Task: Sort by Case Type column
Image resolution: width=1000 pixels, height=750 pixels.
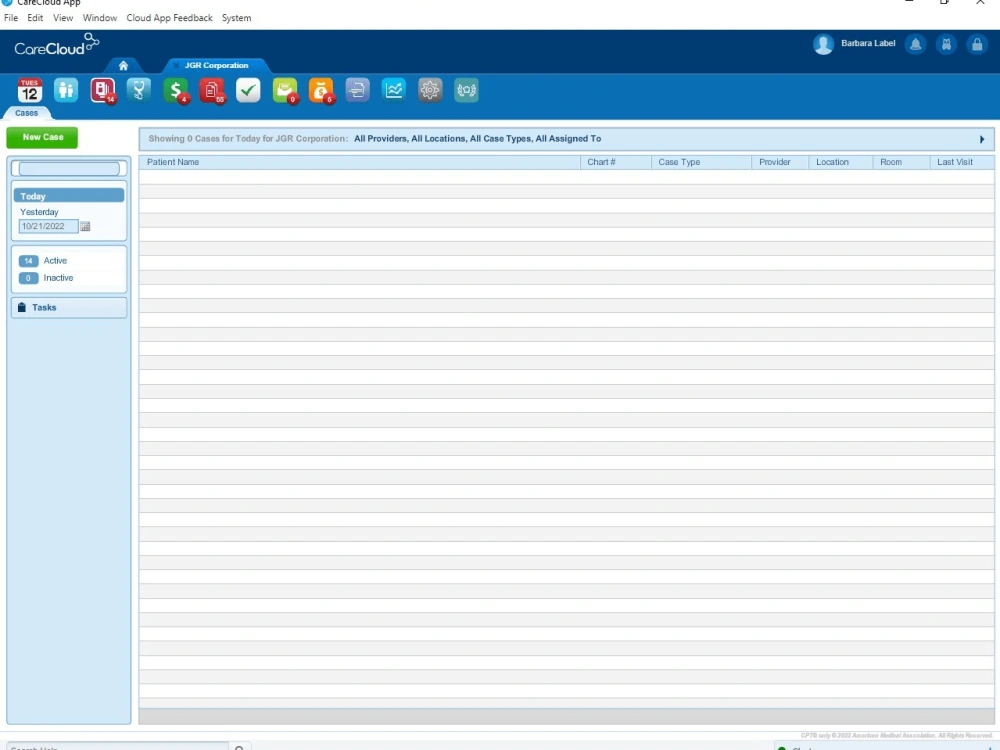Action: click(702, 162)
